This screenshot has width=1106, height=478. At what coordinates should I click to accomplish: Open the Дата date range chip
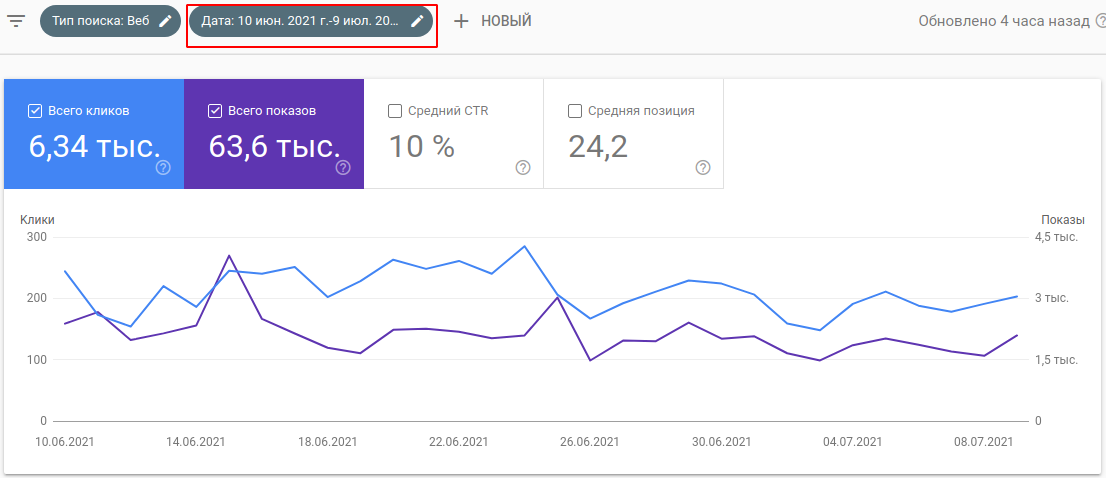click(300, 21)
